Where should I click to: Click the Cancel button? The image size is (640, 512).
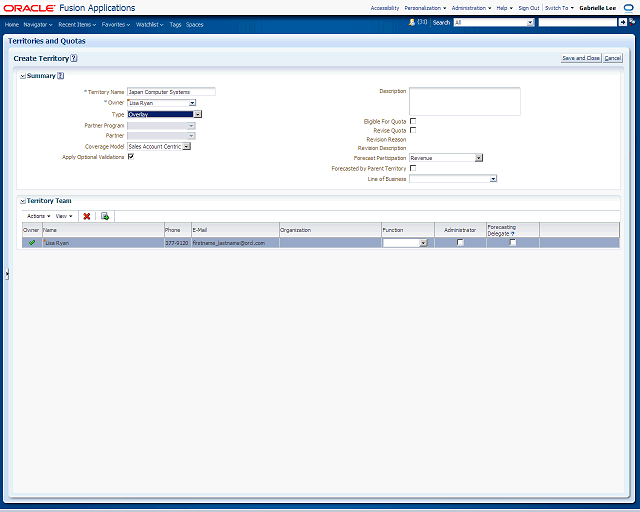613,58
